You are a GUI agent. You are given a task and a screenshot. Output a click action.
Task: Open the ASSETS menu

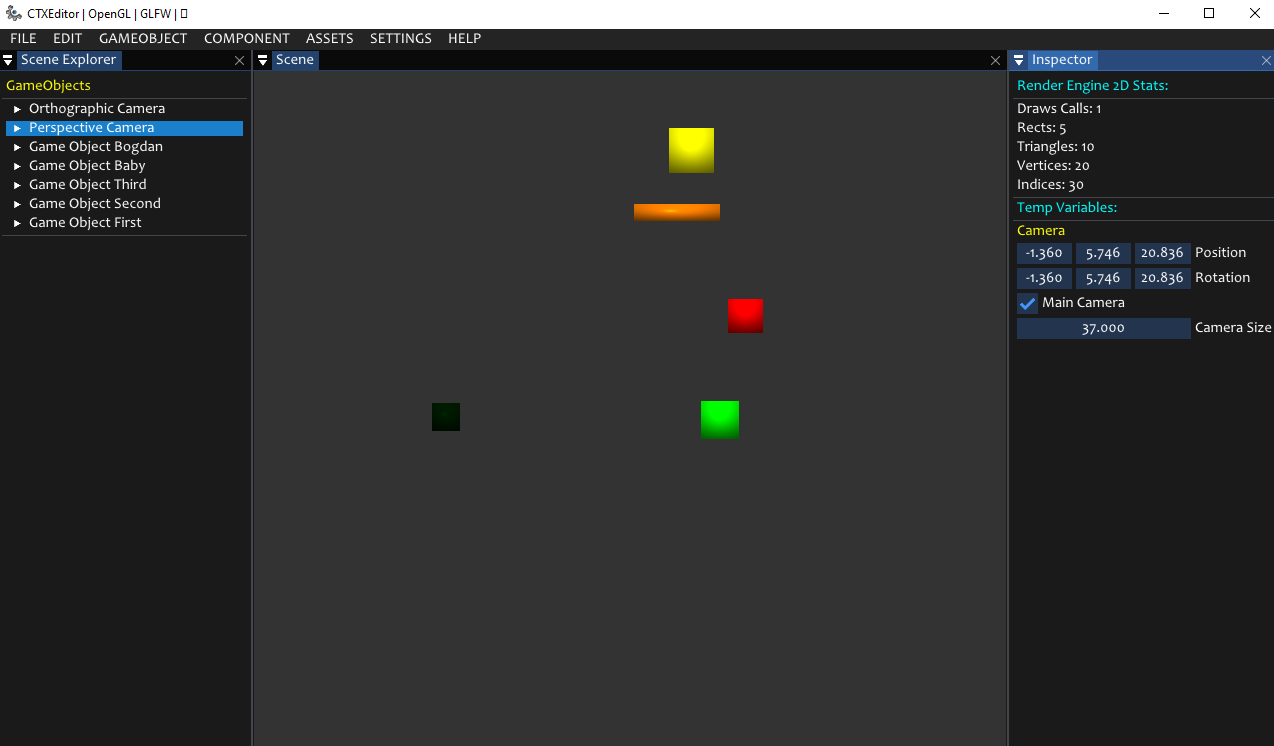click(x=329, y=38)
